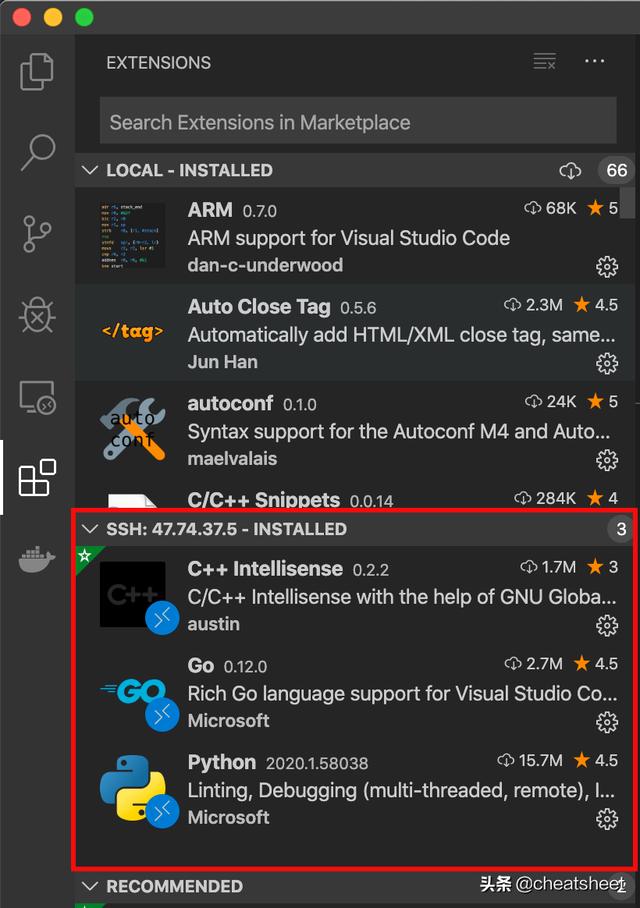Click the Go extension logo
Screen dimensions: 640x908
click(133, 691)
